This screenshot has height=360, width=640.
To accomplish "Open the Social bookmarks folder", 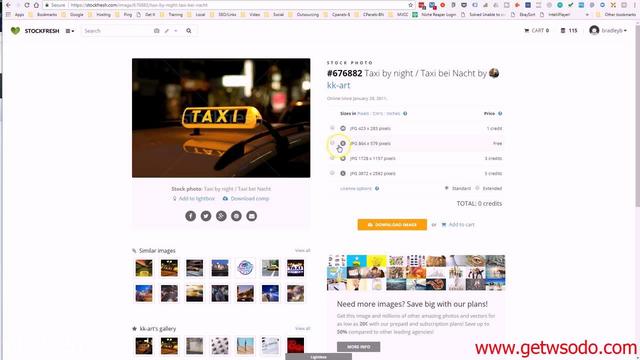I will 274,14.
